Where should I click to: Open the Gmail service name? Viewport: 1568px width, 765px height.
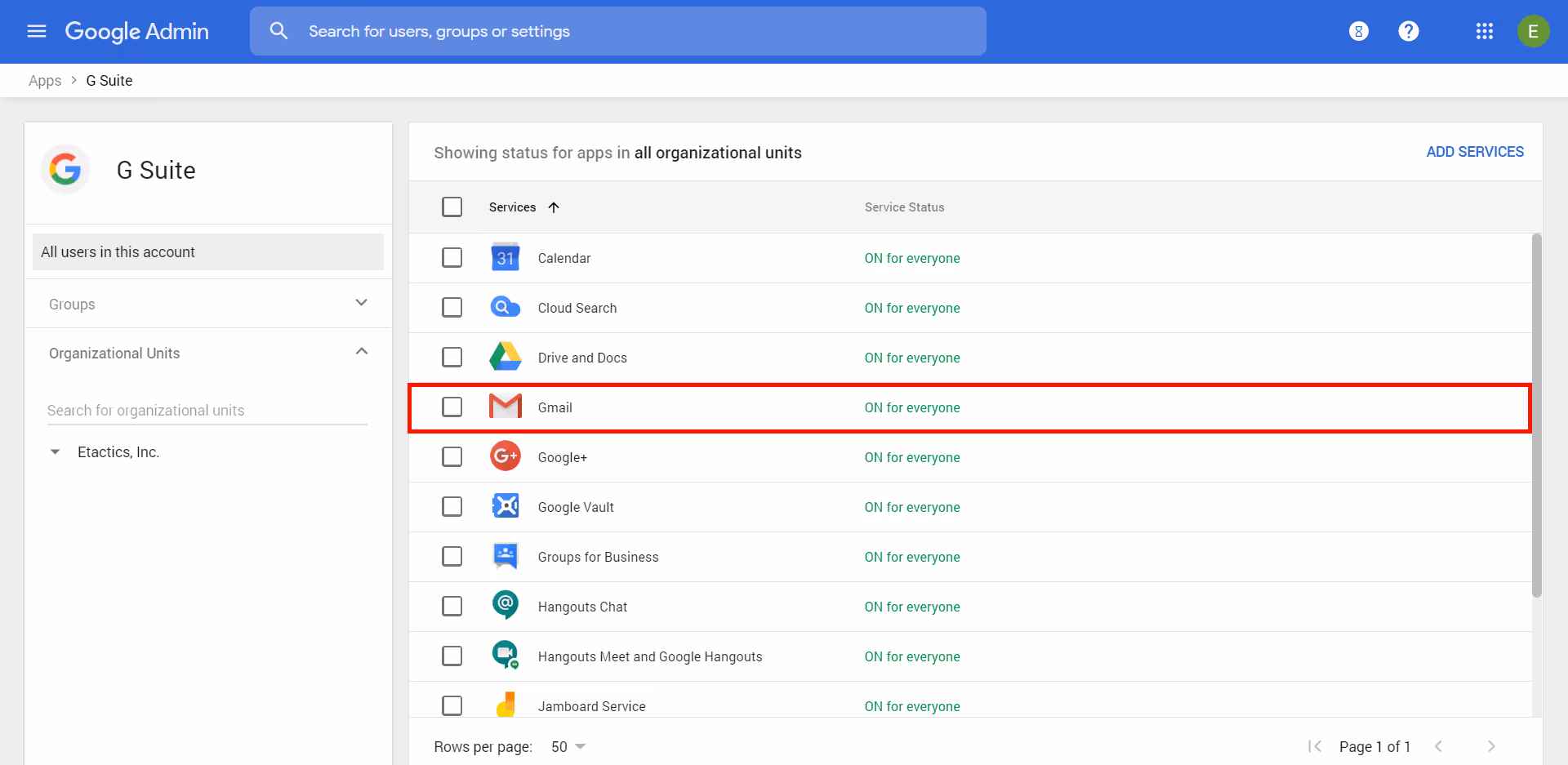click(555, 407)
